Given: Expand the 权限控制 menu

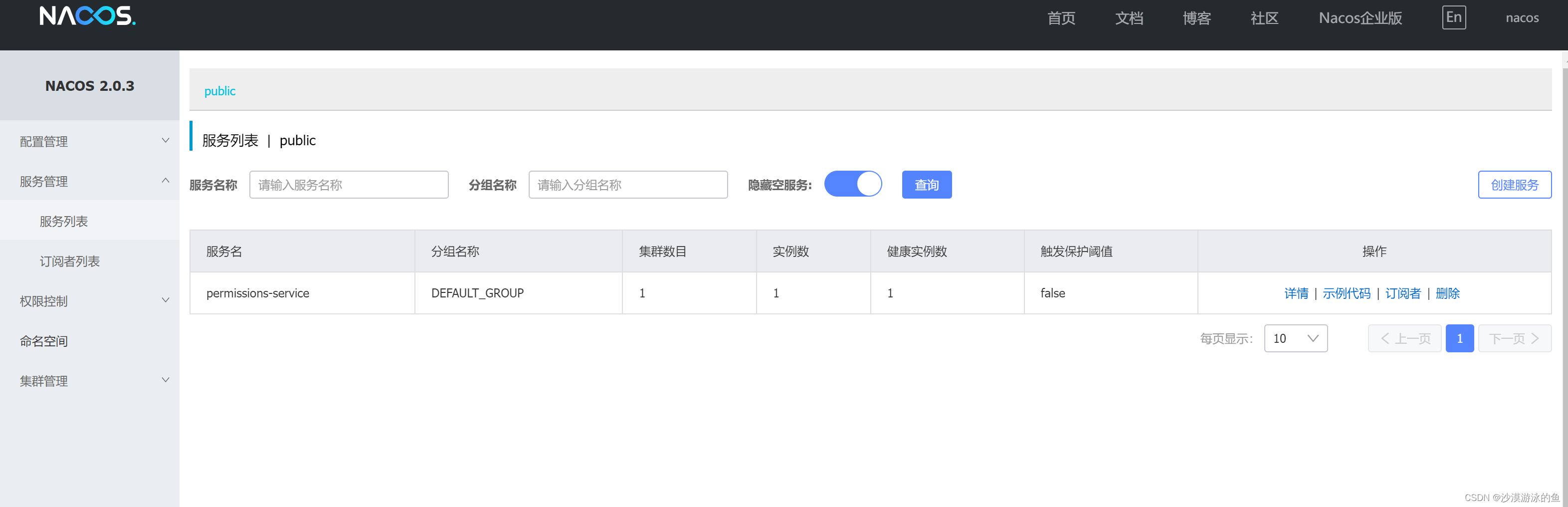Looking at the screenshot, I should (89, 300).
